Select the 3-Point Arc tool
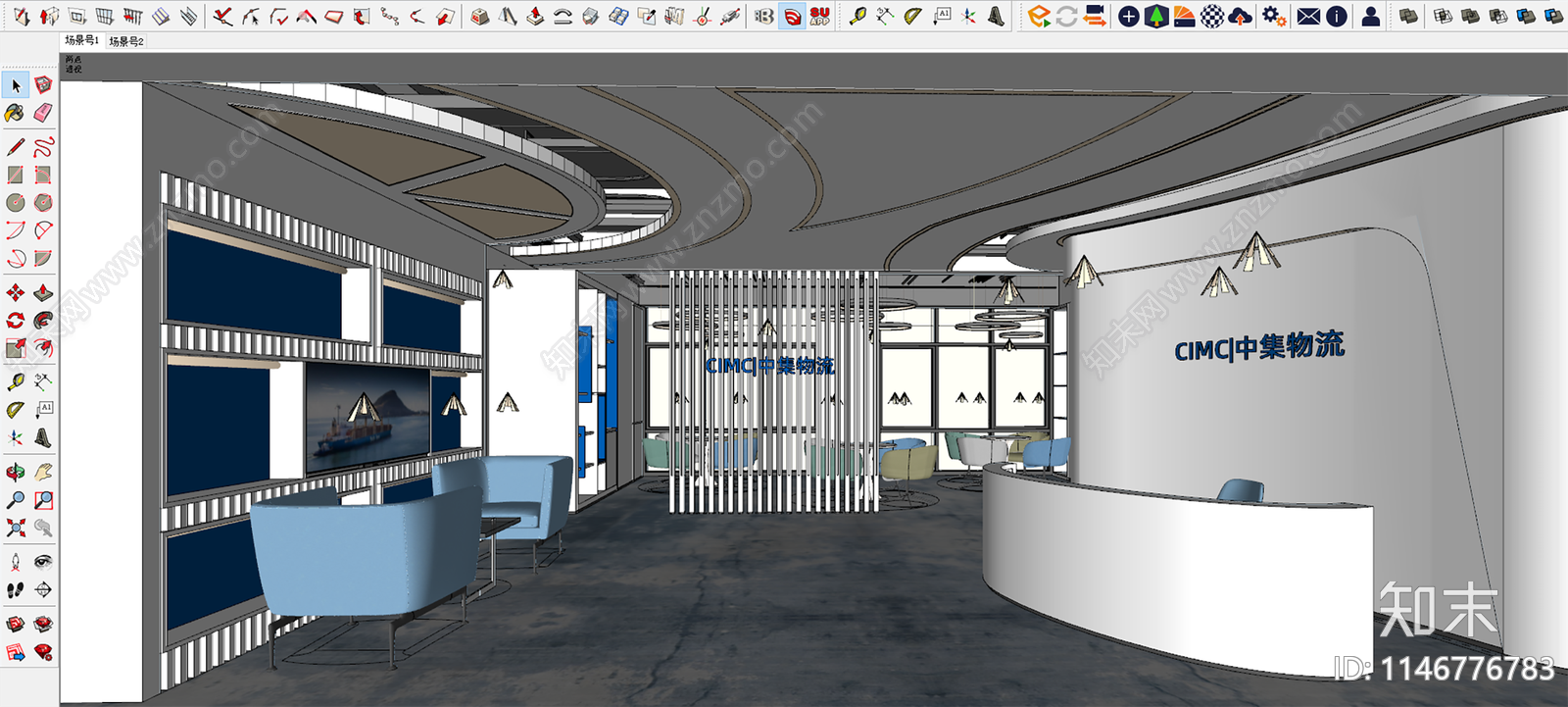The image size is (1568, 707). point(16,259)
